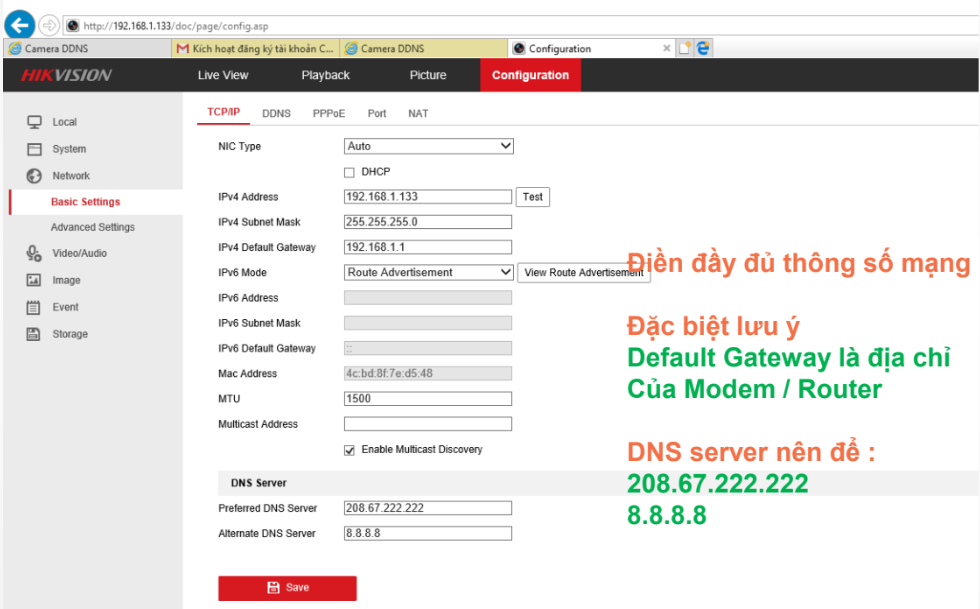The height and width of the screenshot is (609, 980).
Task: Uncheck Enable Multicast Discovery
Action: pos(350,450)
